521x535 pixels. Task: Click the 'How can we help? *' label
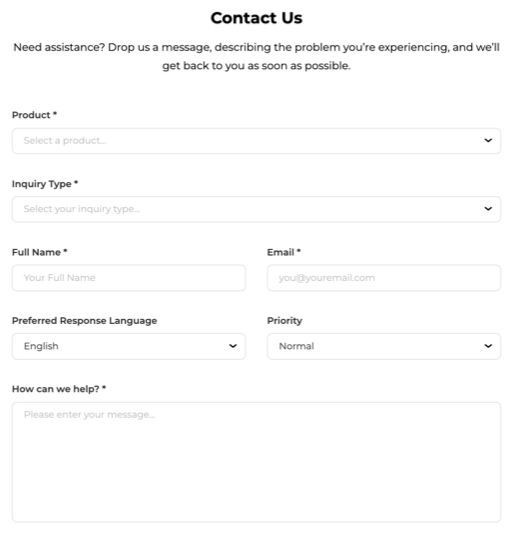[59, 389]
